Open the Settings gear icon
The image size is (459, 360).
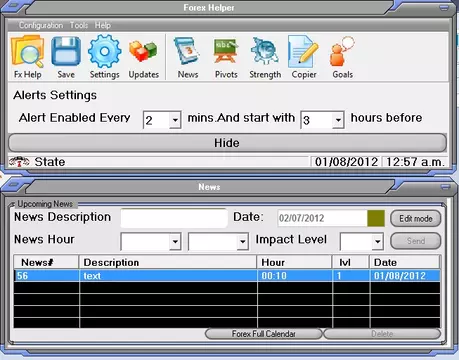pyautogui.click(x=104, y=51)
